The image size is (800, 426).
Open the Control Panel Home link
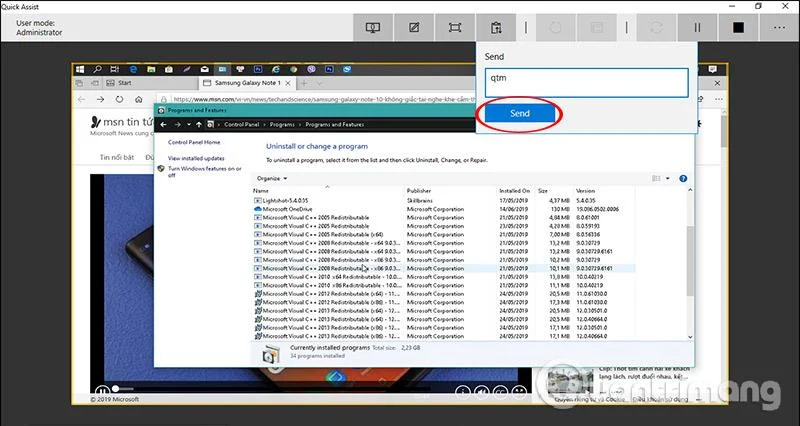(194, 142)
